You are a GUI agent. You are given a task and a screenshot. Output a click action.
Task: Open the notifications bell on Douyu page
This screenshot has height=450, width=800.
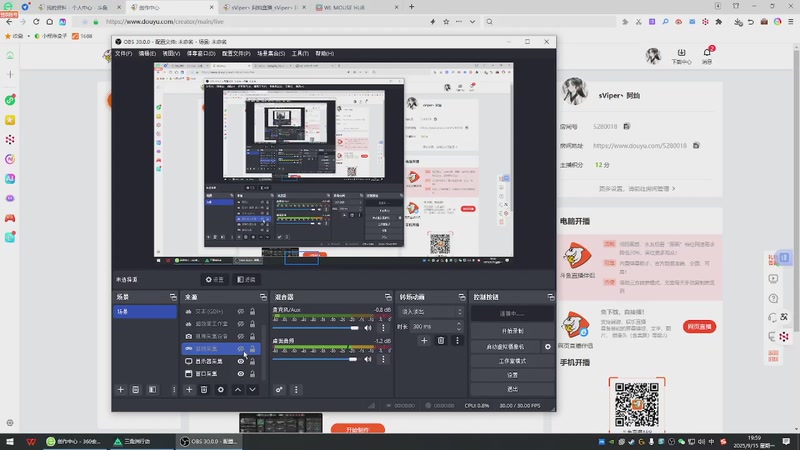click(707, 55)
